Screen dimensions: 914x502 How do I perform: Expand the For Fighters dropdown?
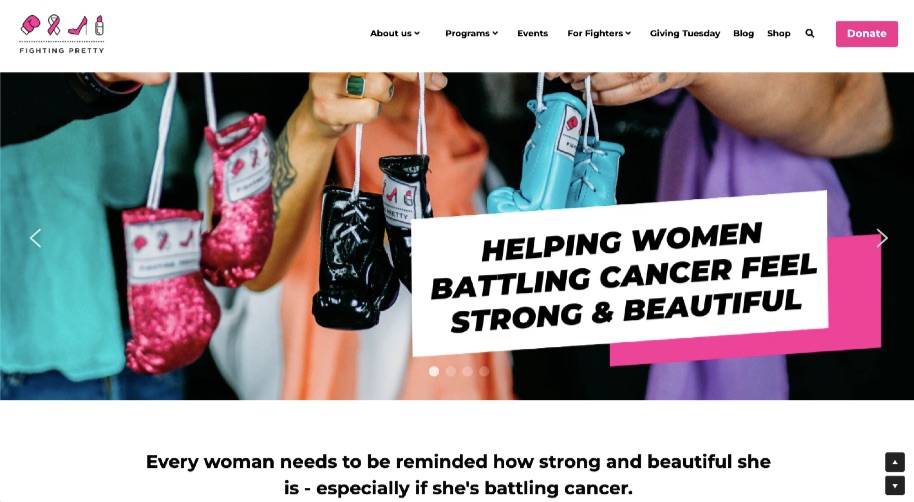pyautogui.click(x=599, y=33)
